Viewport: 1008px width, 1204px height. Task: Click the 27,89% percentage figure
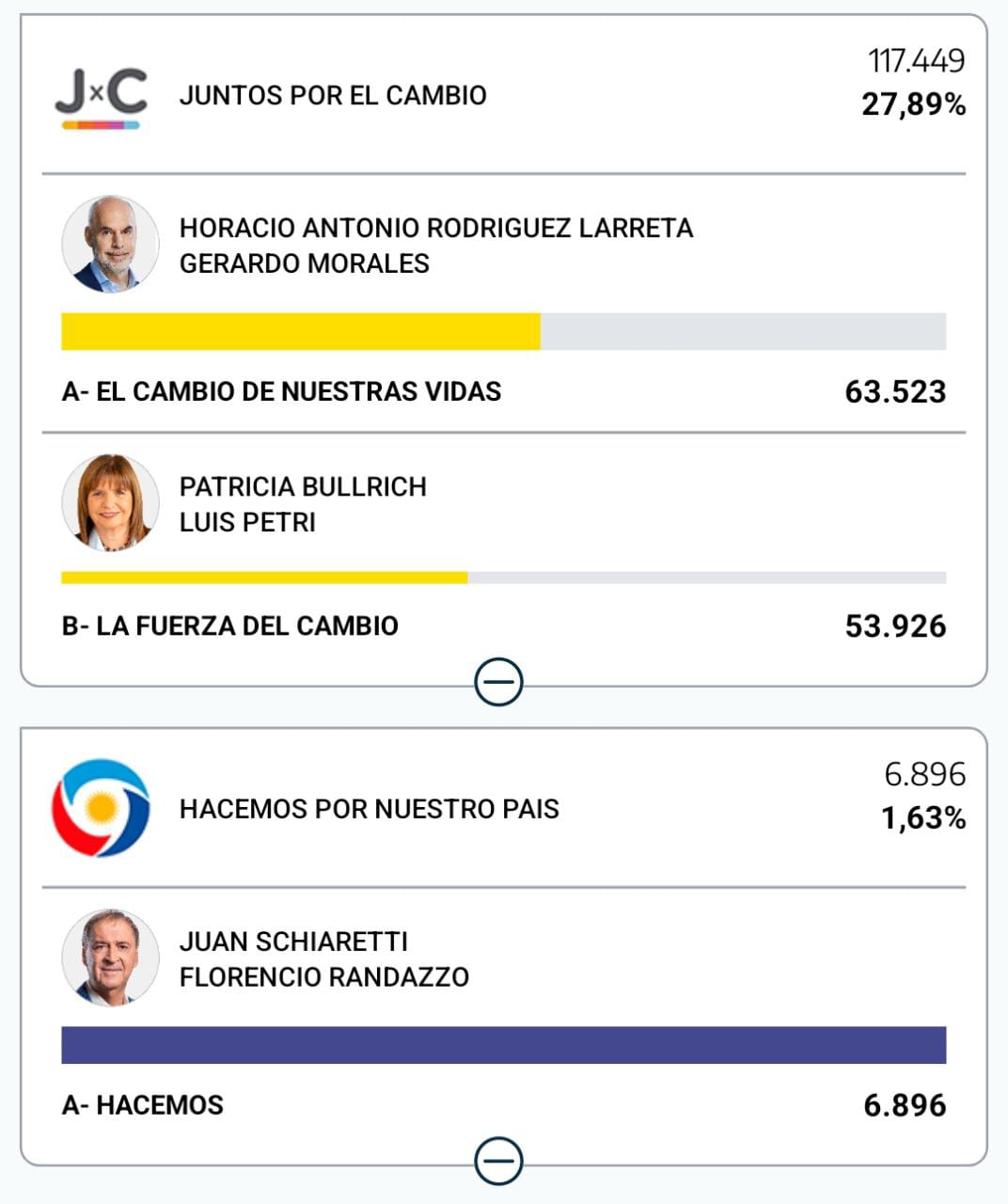tap(913, 104)
